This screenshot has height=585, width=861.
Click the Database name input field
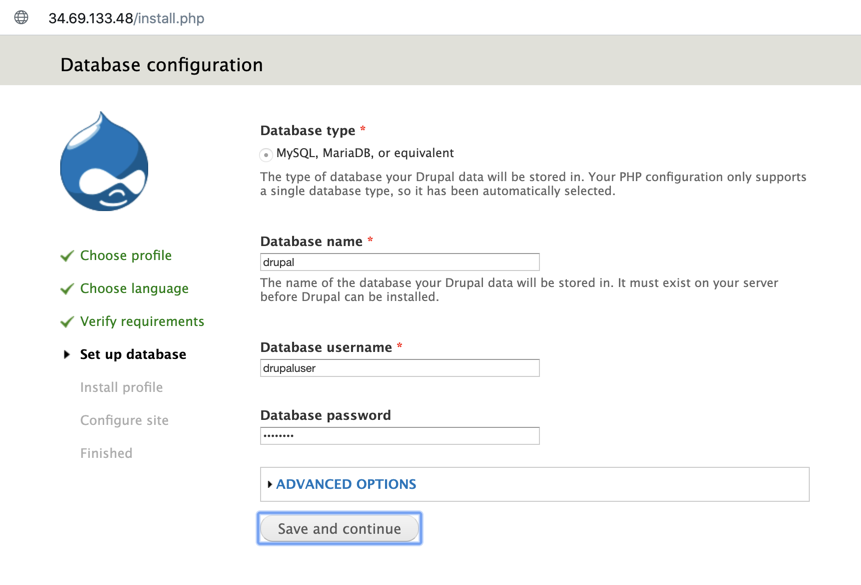point(399,262)
